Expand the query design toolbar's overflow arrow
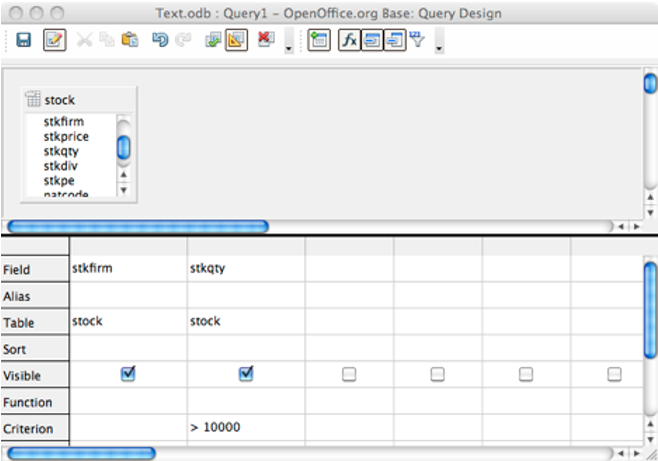This screenshot has width=658, height=461. pyautogui.click(x=438, y=46)
